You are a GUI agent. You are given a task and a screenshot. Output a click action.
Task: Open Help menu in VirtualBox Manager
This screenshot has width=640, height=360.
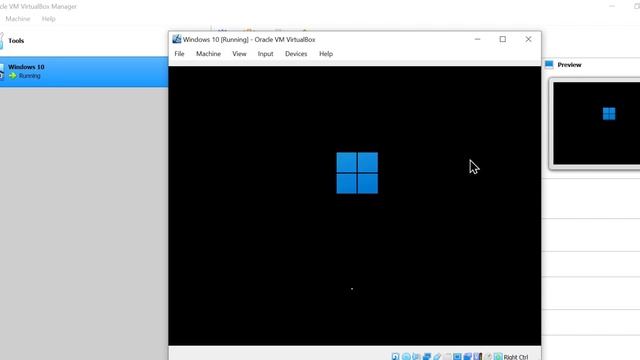(x=48, y=19)
